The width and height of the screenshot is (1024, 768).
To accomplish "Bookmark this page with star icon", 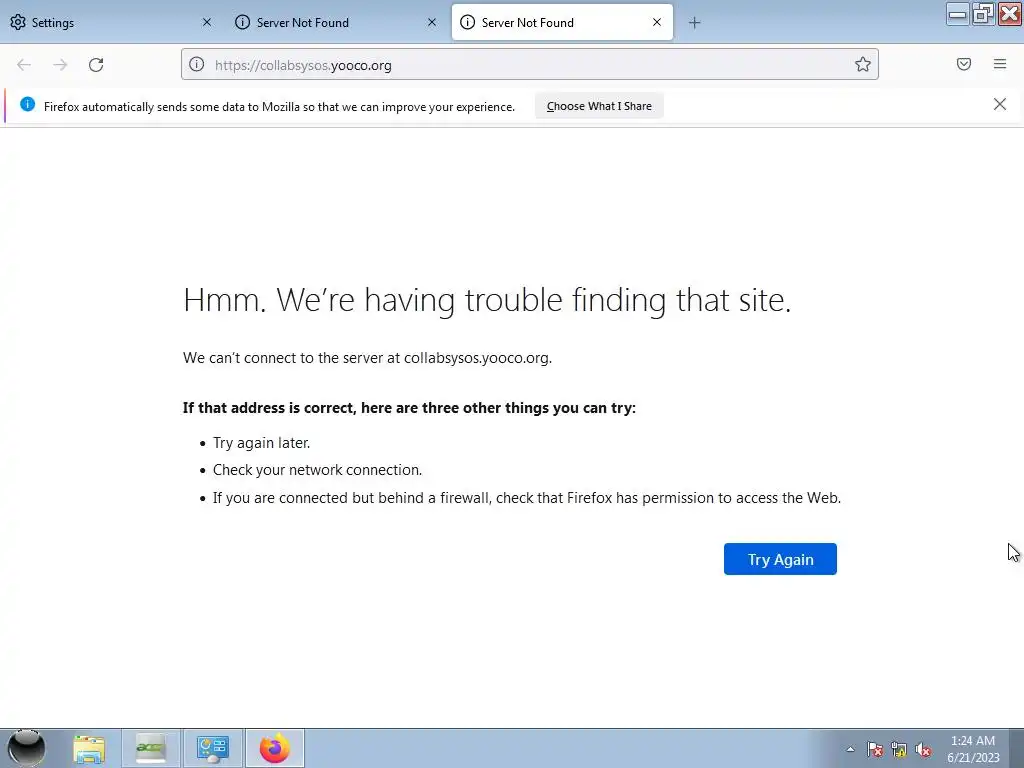I will tap(863, 64).
